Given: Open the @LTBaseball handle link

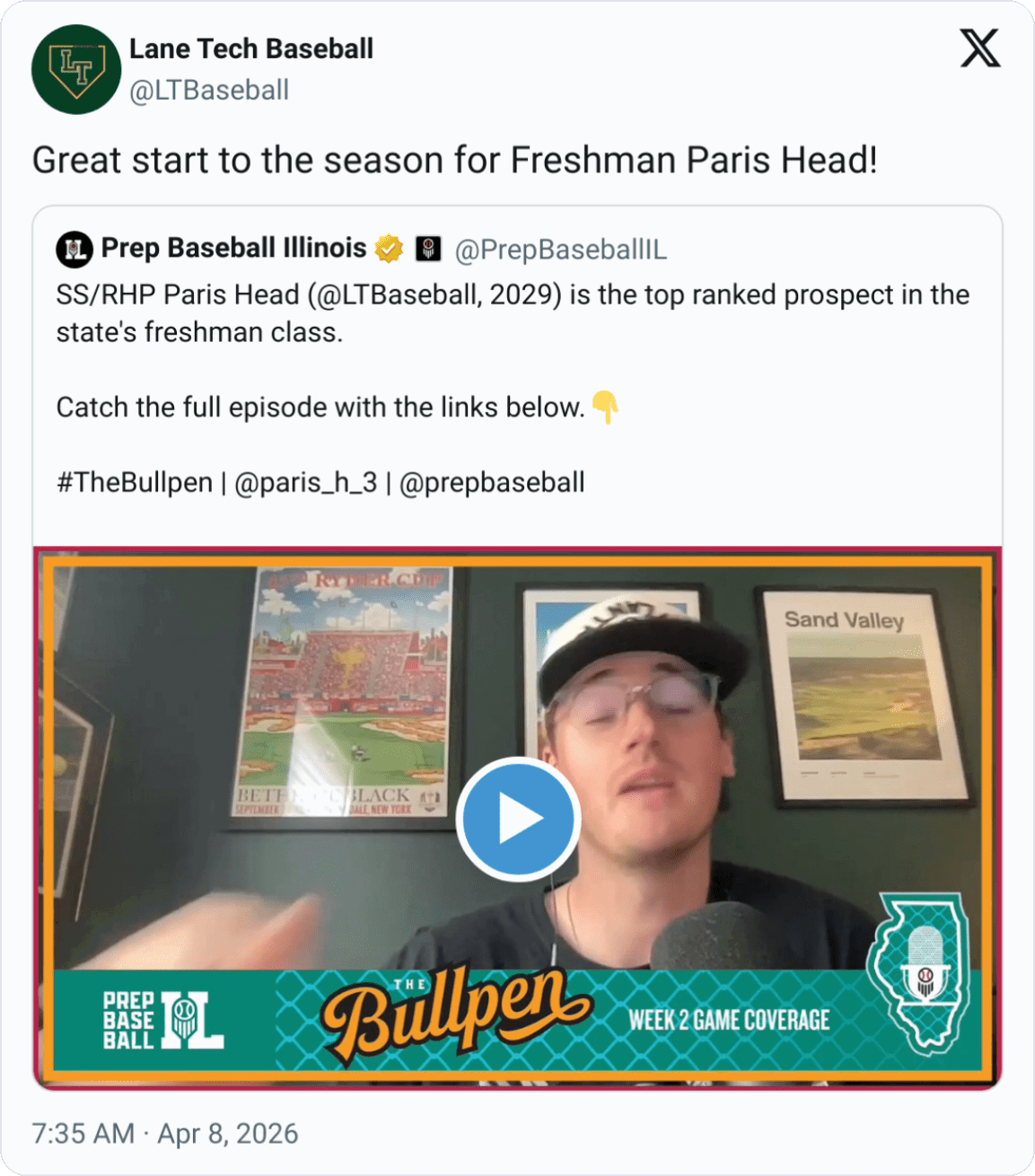Looking at the screenshot, I should point(209,91).
